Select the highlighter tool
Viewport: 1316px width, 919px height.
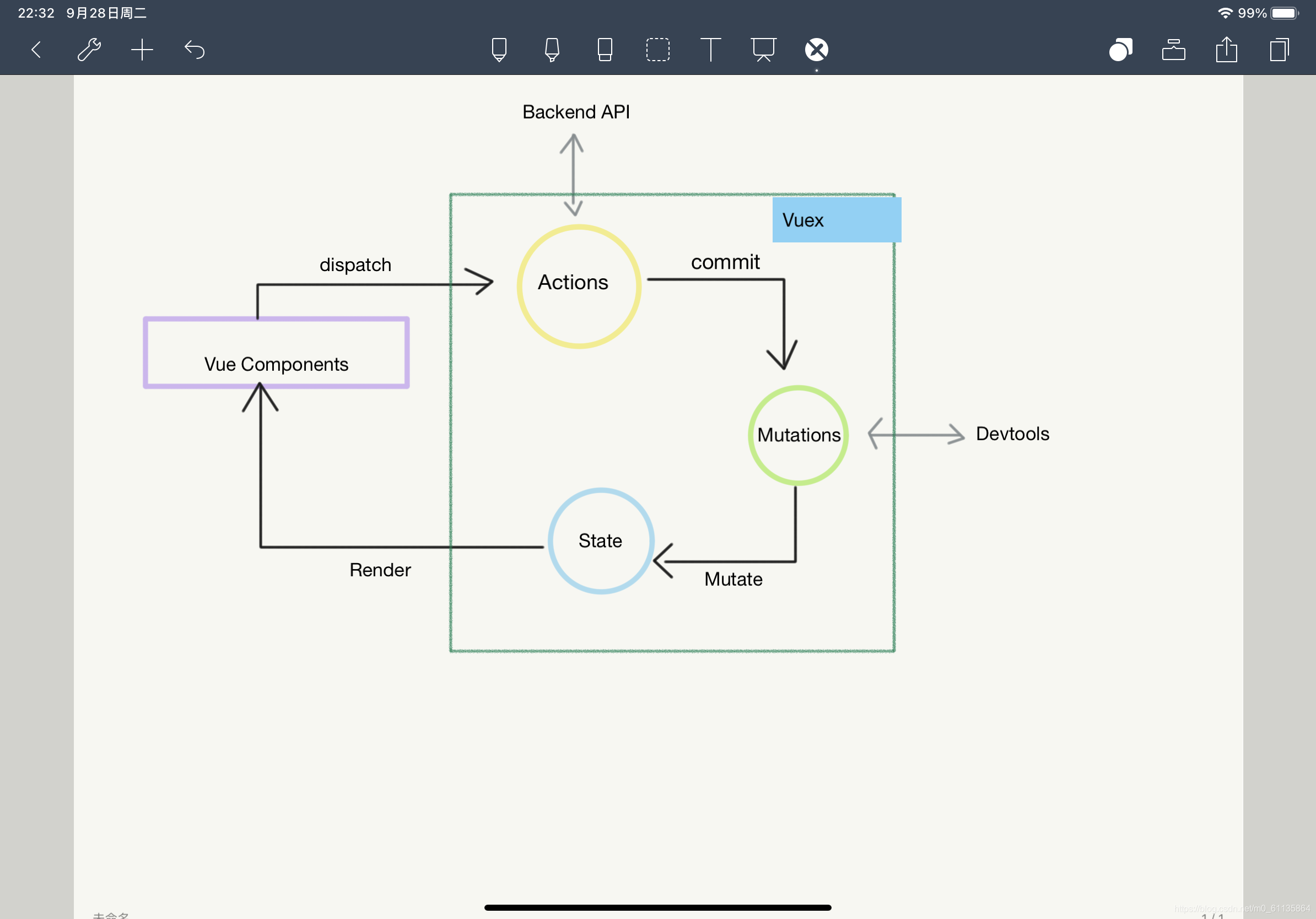[552, 50]
